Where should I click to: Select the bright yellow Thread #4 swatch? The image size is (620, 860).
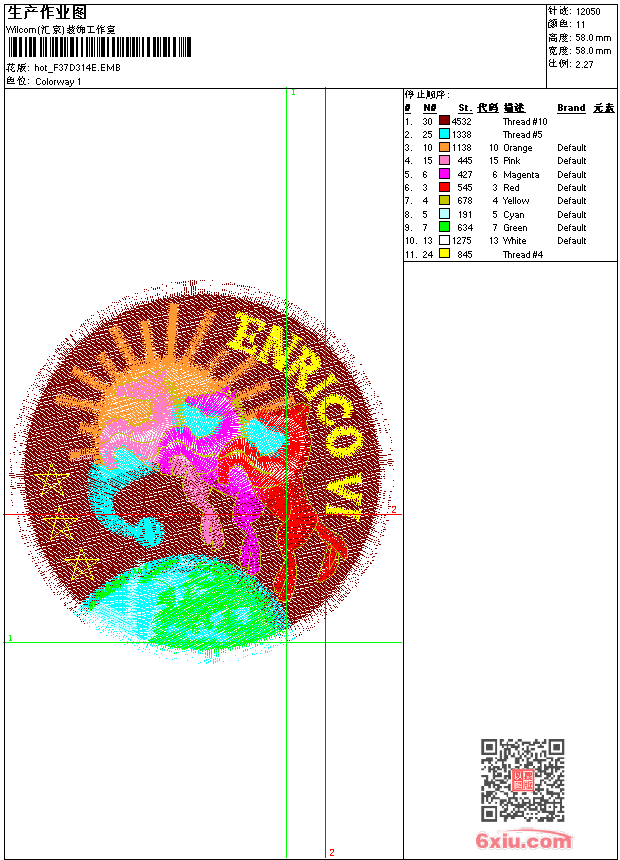click(444, 254)
